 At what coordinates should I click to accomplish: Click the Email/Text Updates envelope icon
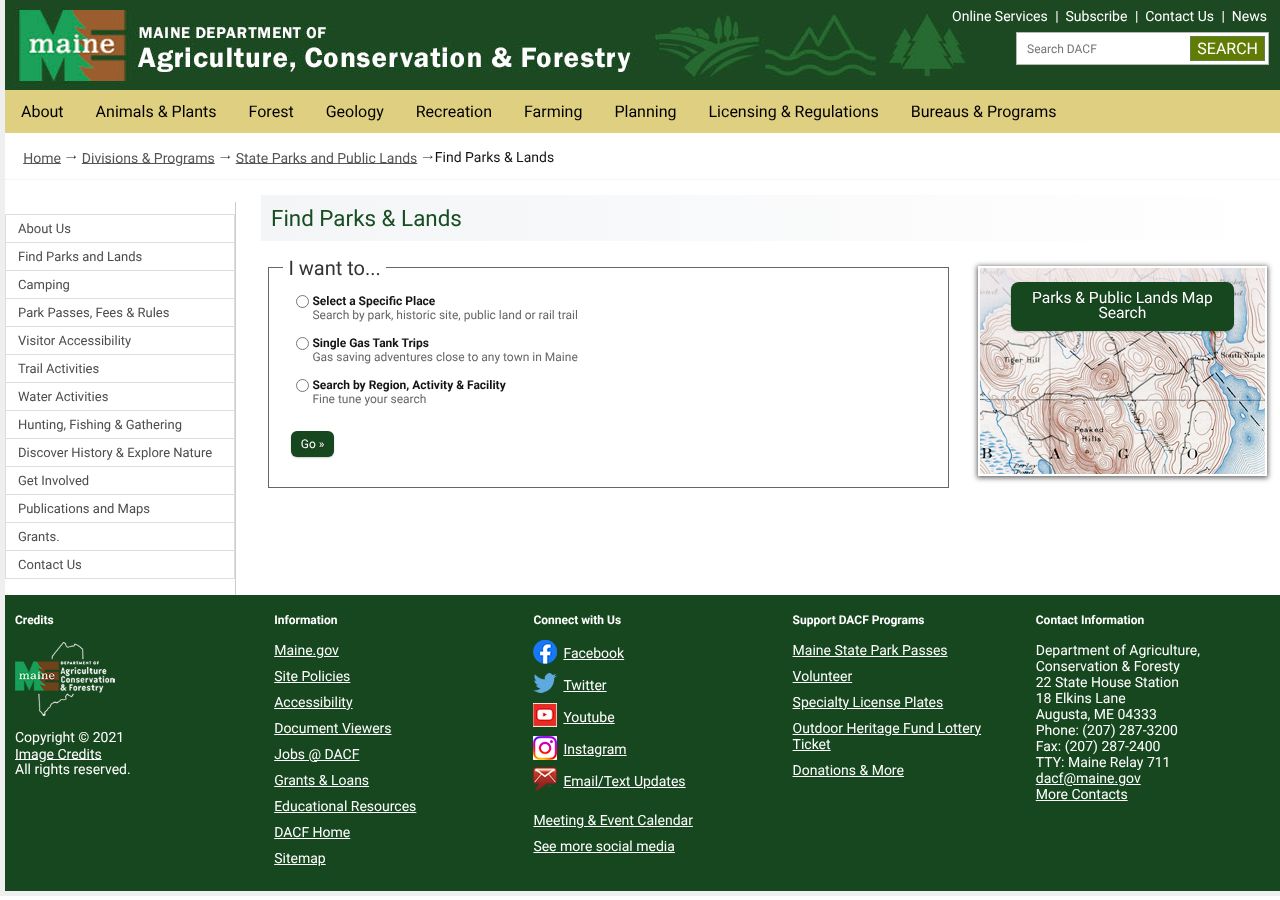[545, 780]
